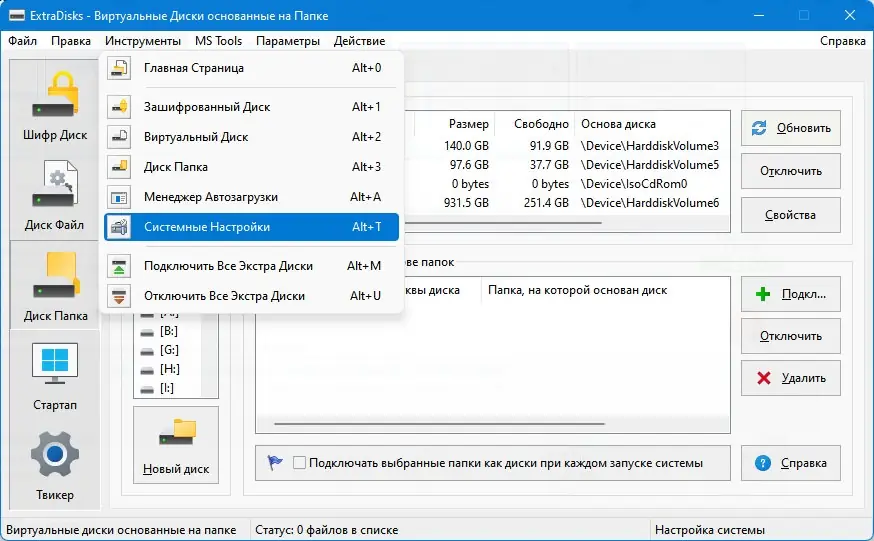Viewport: 874px width, 541px height.
Task: Open the Справка menu in menu bar
Action: point(842,41)
